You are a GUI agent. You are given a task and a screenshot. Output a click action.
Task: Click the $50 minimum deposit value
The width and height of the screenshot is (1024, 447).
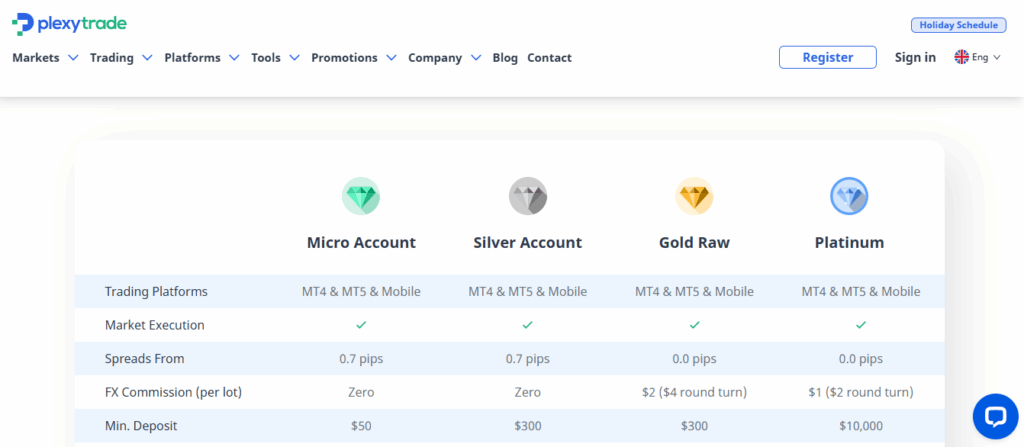361,426
